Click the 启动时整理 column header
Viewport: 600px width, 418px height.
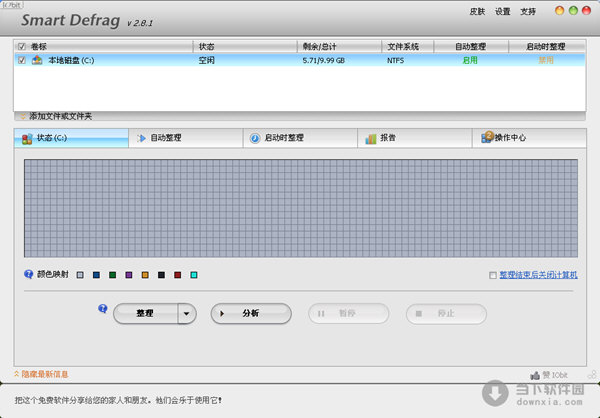point(547,47)
